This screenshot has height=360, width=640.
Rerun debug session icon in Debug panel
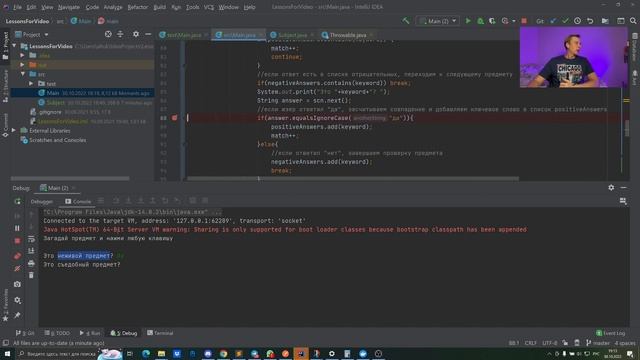tap(17, 201)
